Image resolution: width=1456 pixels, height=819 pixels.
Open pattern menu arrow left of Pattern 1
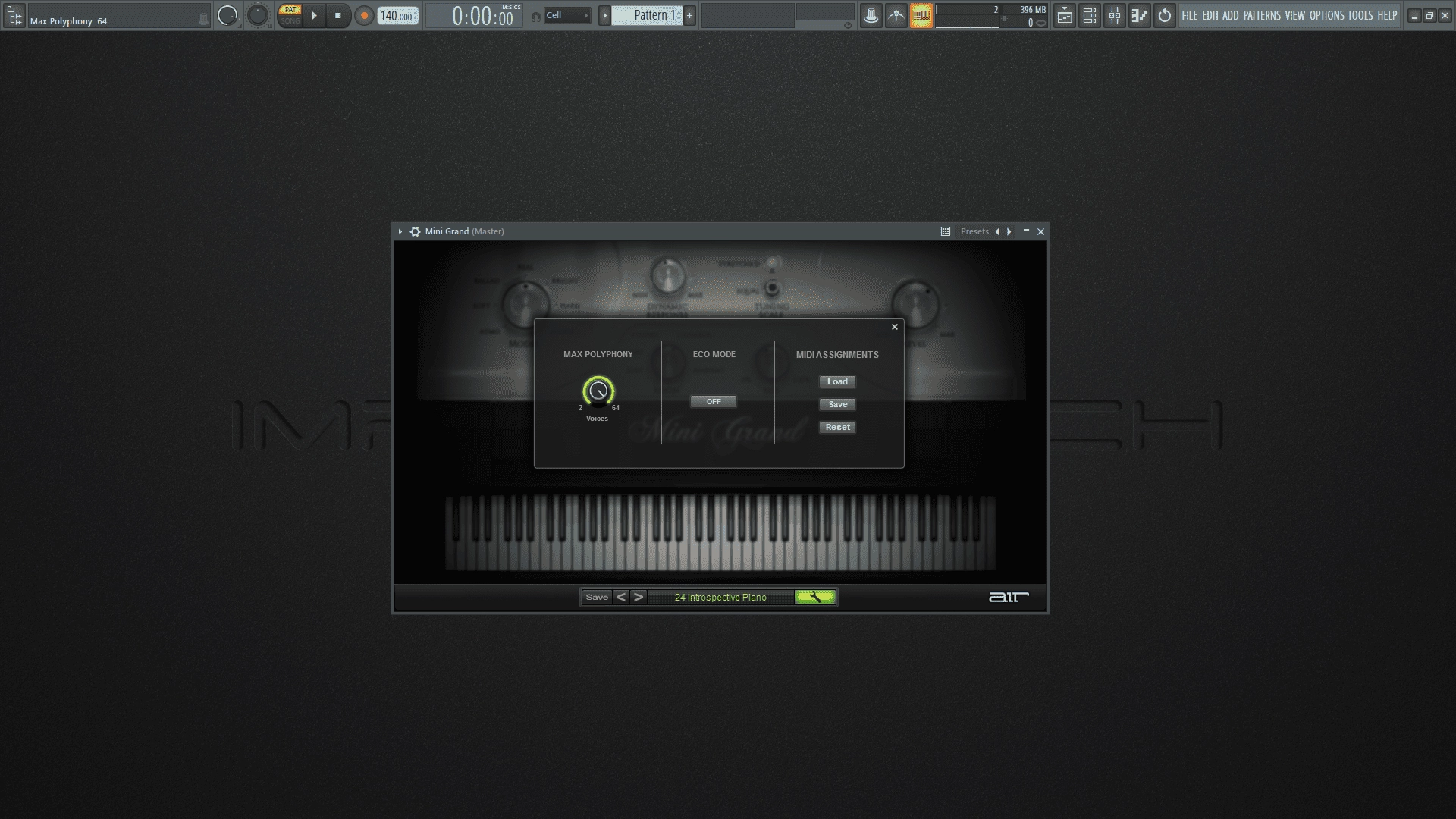(x=604, y=15)
